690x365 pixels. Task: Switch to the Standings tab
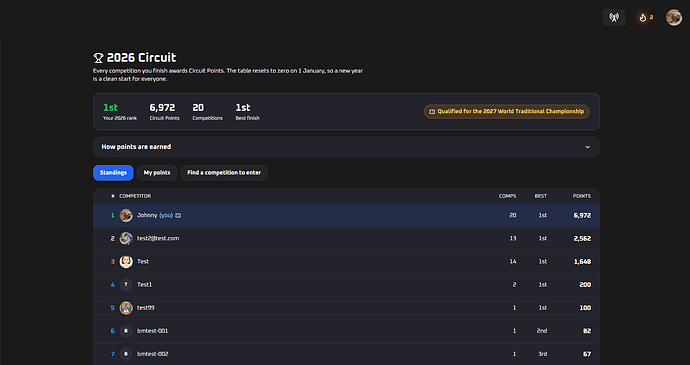(x=113, y=173)
